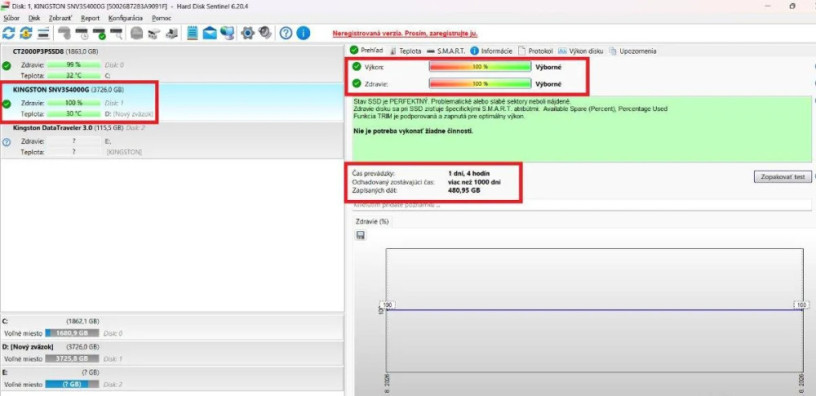Select the Kingston DataTraveler 3.0 disk entry
This screenshot has height=396, width=816.
(x=172, y=139)
